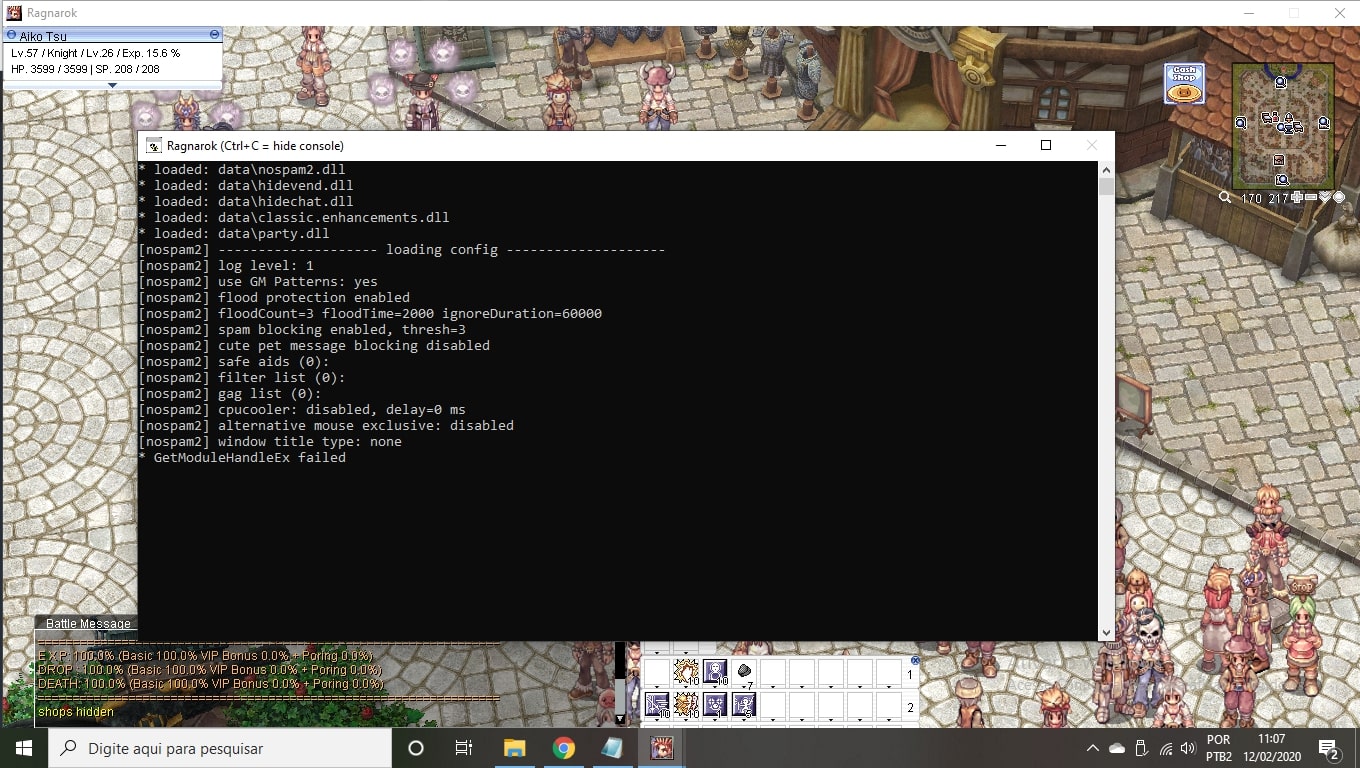
Task: Click the console window title bar icon
Action: point(154,146)
